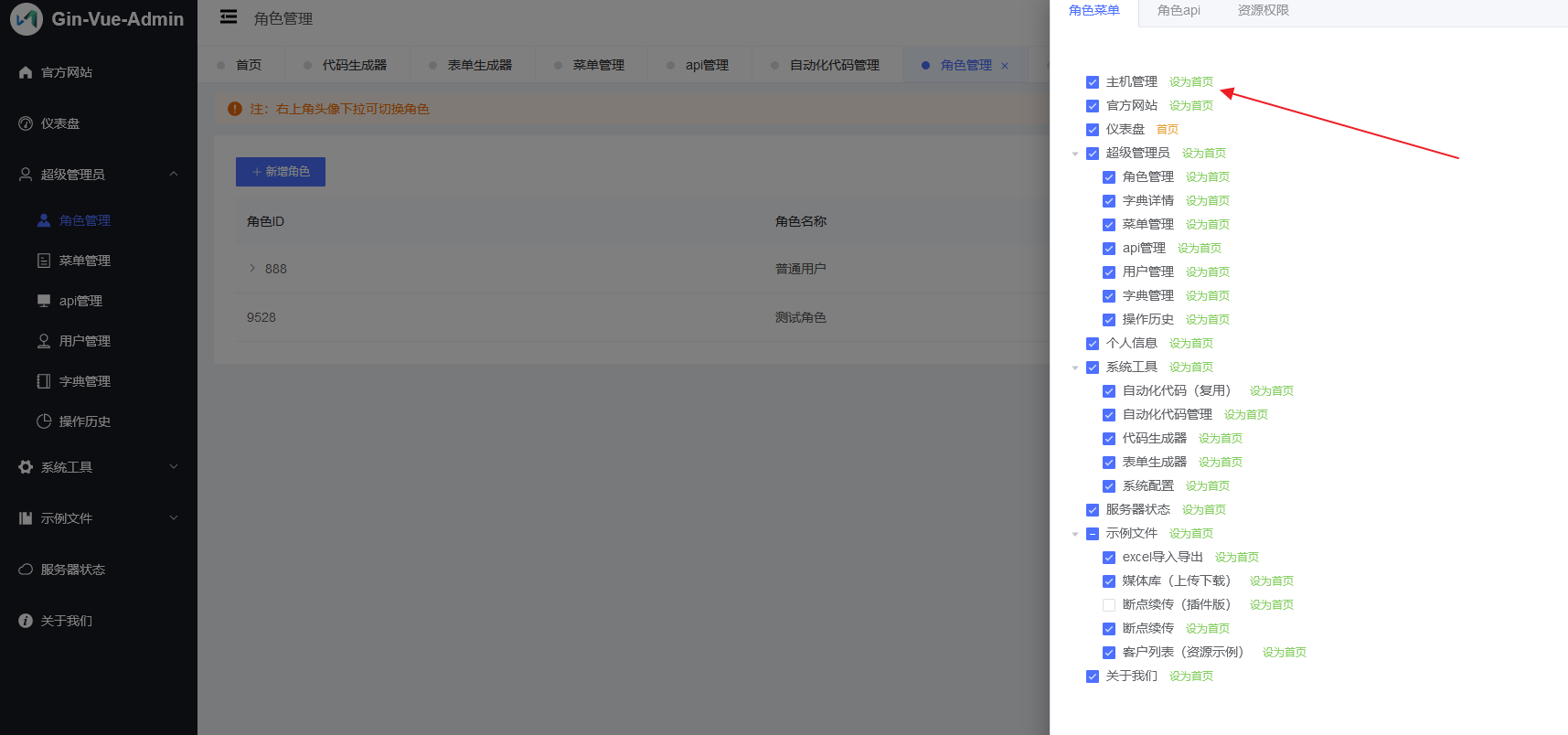Image resolution: width=1568 pixels, height=735 pixels.
Task: Click the files icon beside 示例文件
Action: pos(26,518)
